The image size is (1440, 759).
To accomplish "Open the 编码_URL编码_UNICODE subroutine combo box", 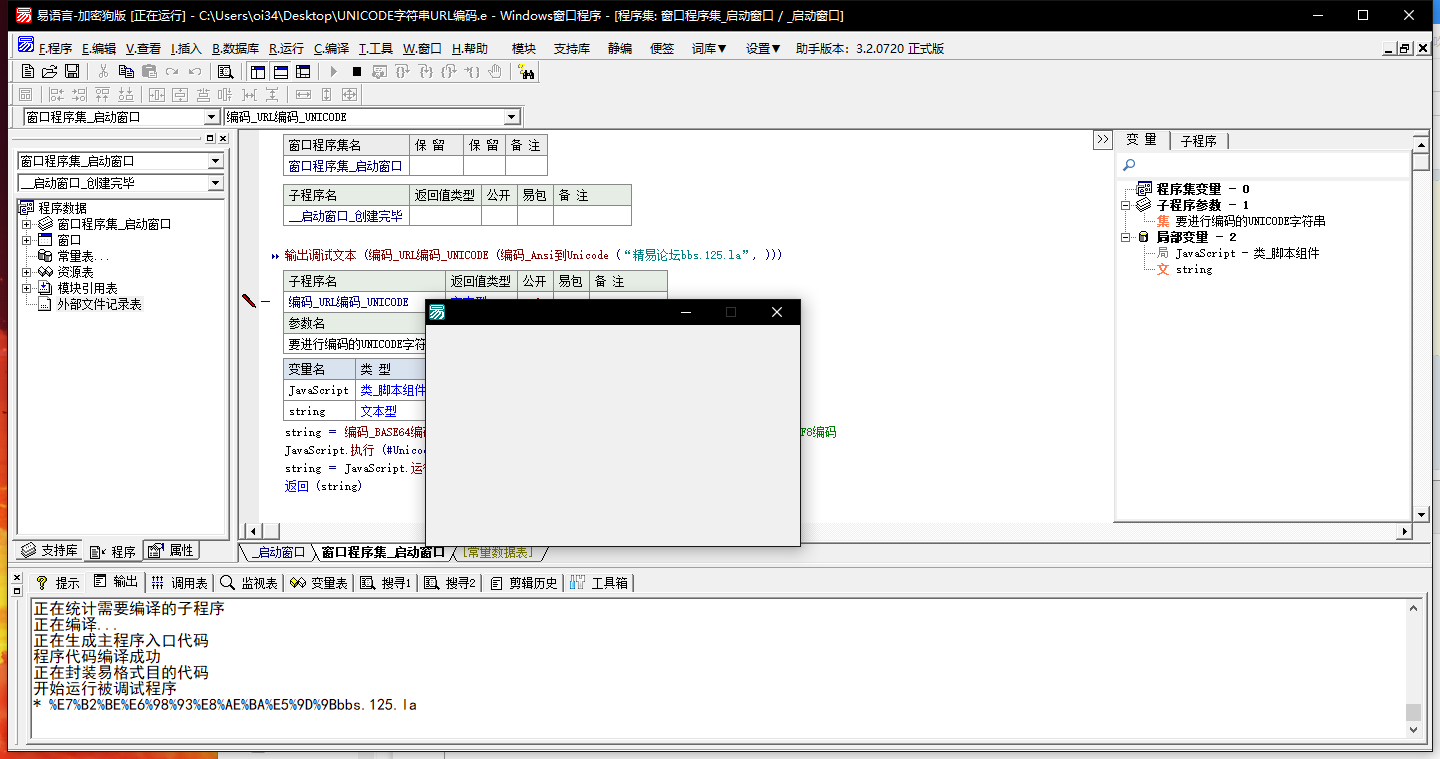I will click(512, 117).
